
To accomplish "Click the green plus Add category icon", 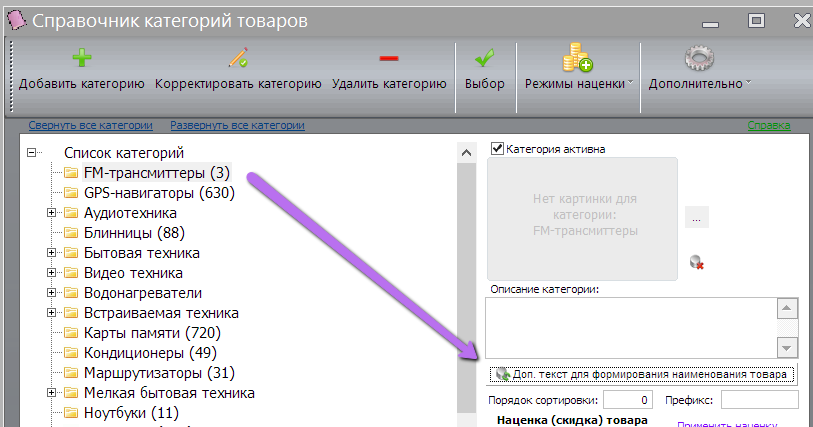I will point(81,58).
